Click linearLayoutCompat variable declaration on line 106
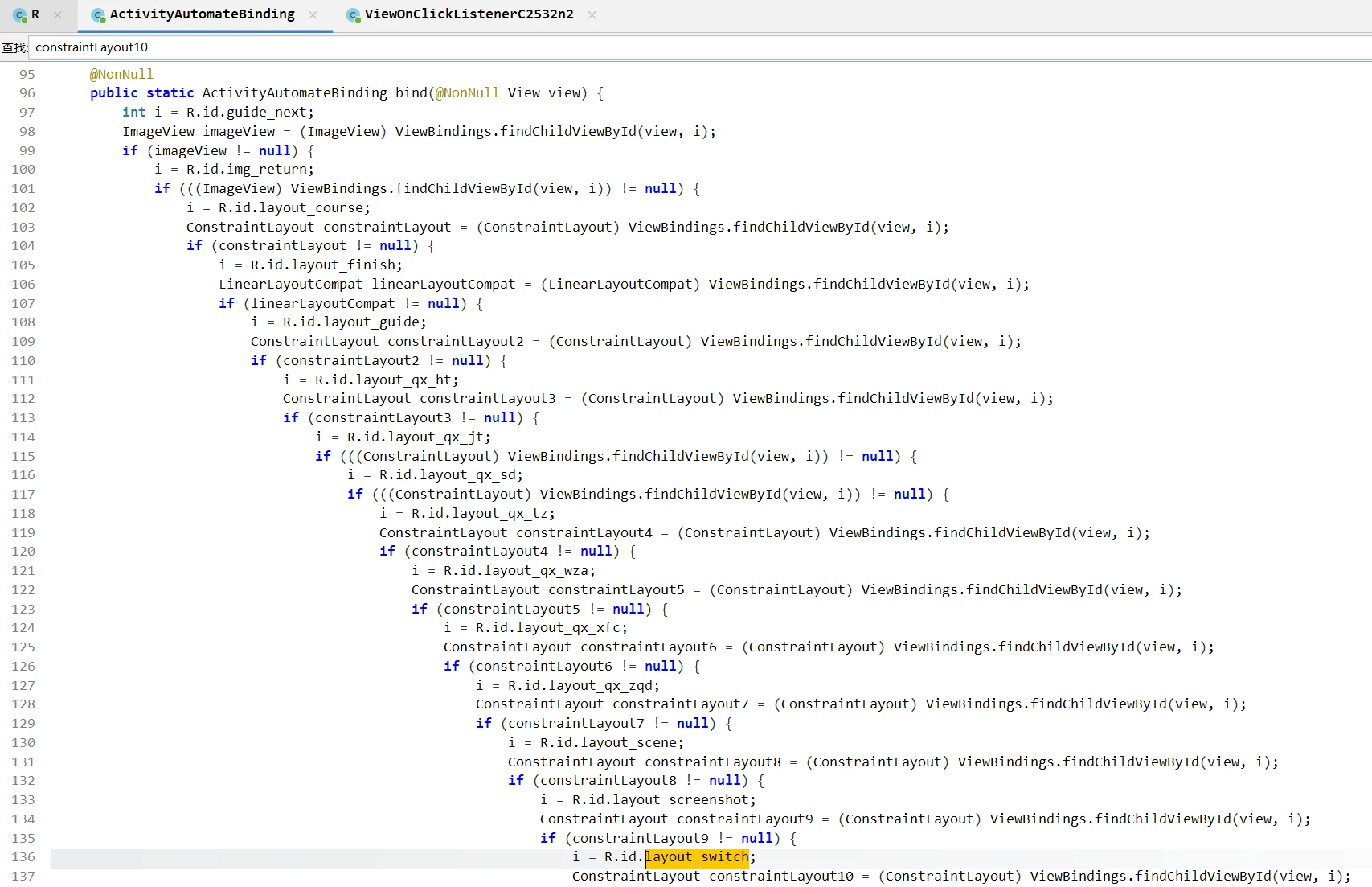1372x887 pixels. click(x=444, y=285)
